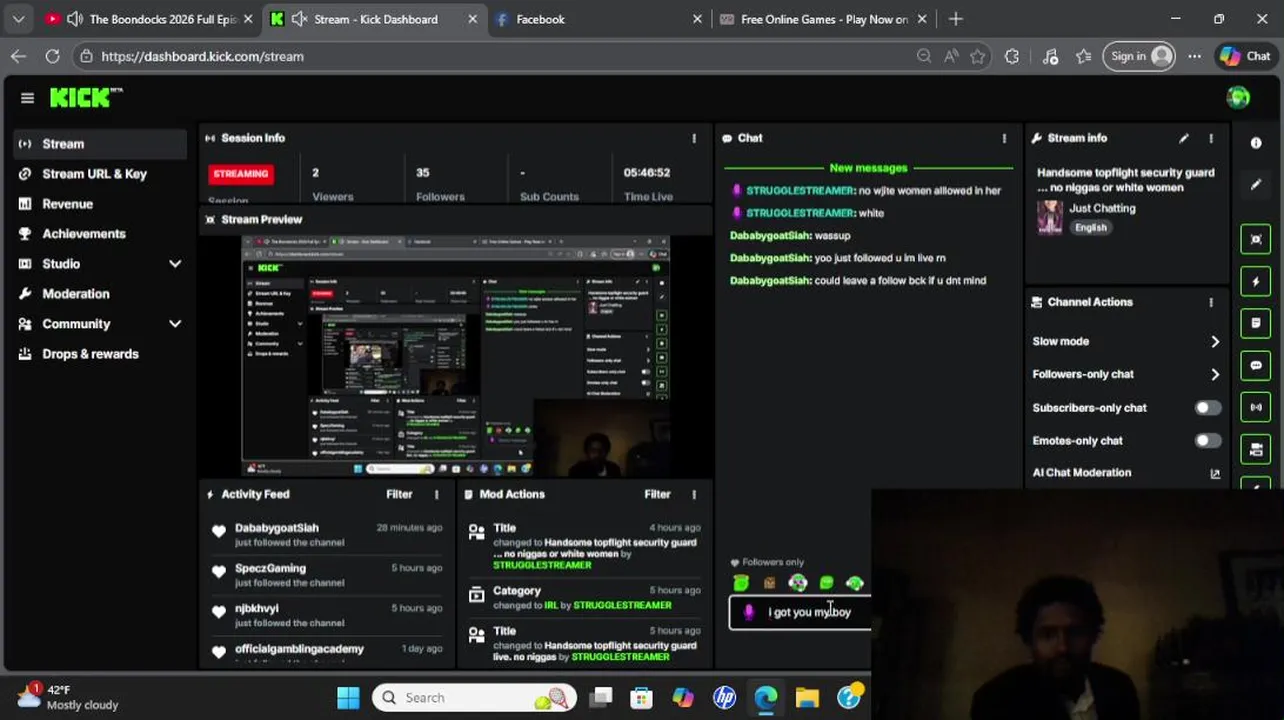Add this page to favorites with star icon
The image size is (1284, 720).
tap(978, 56)
